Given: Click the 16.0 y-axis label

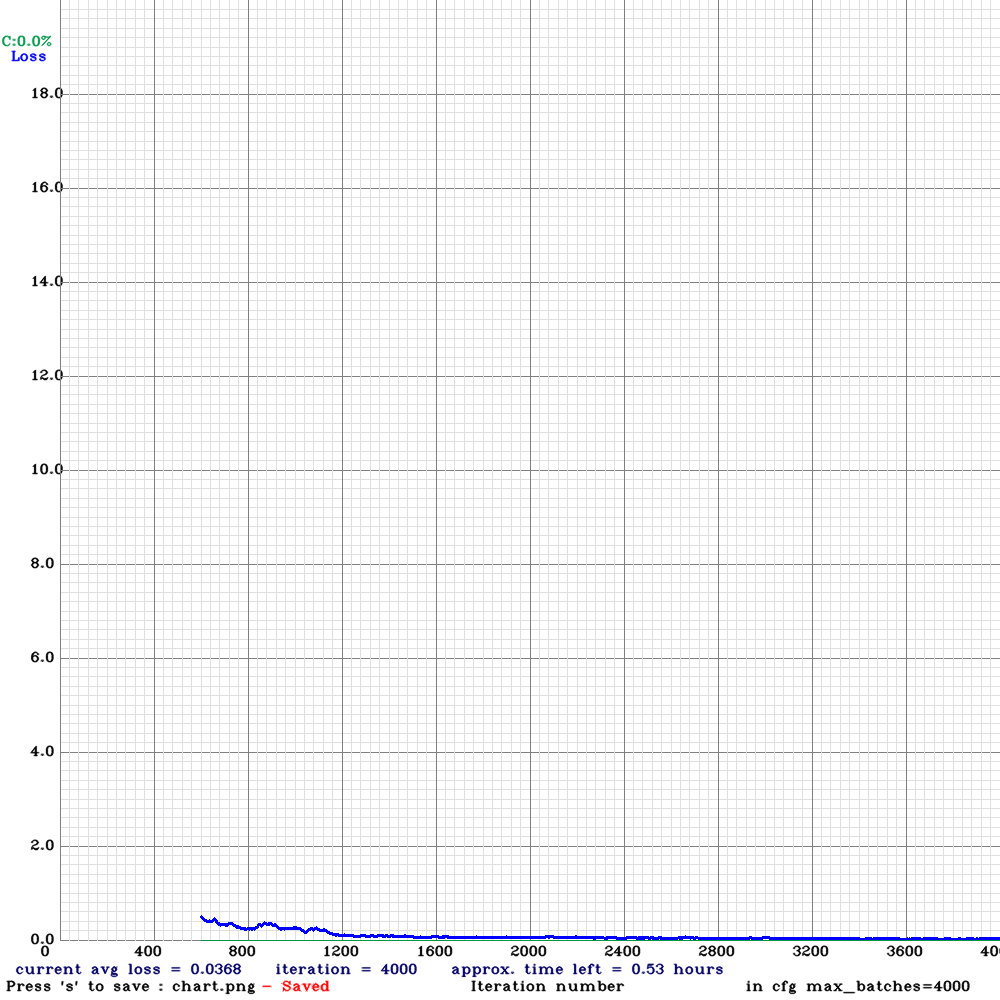Looking at the screenshot, I should pyautogui.click(x=47, y=188).
